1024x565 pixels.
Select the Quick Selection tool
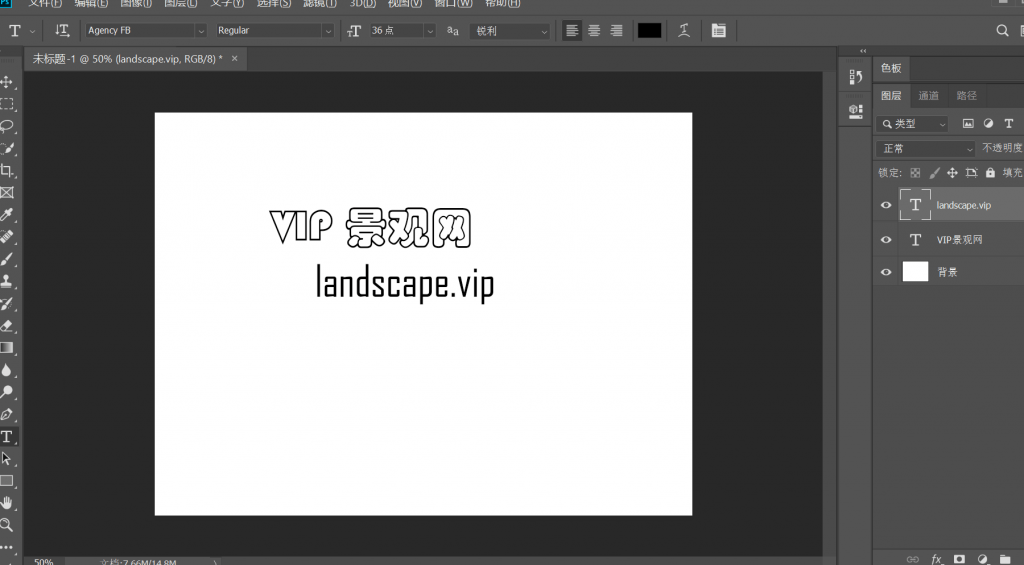click(x=7, y=148)
